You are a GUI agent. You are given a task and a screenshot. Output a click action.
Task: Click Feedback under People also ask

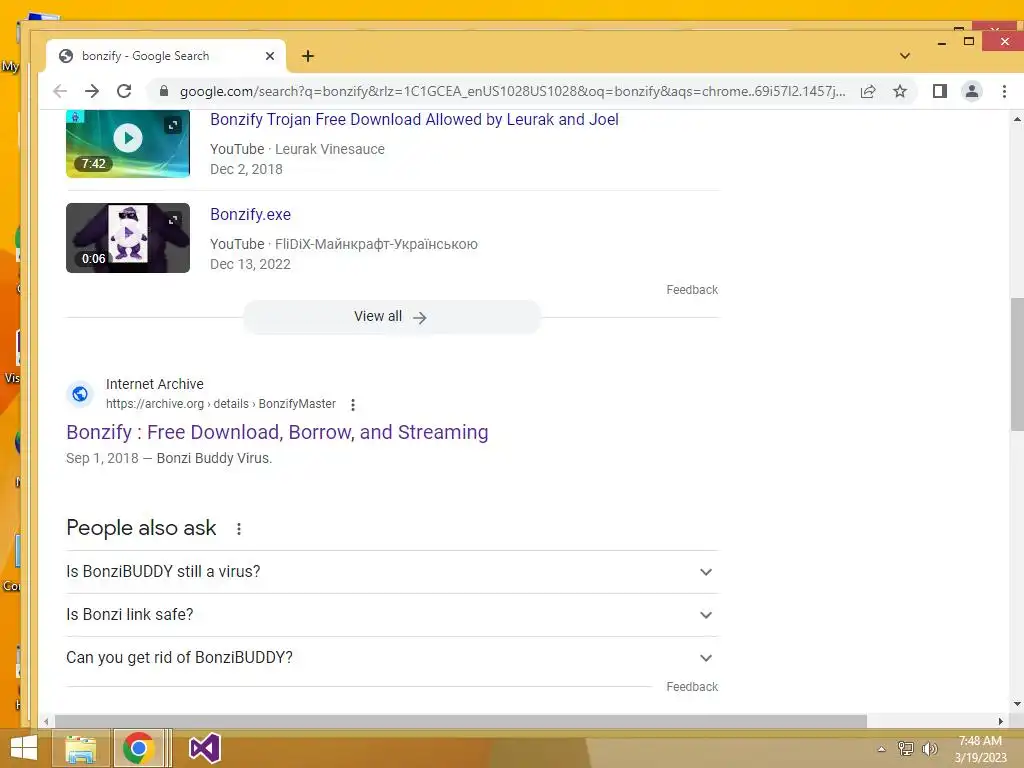click(692, 687)
